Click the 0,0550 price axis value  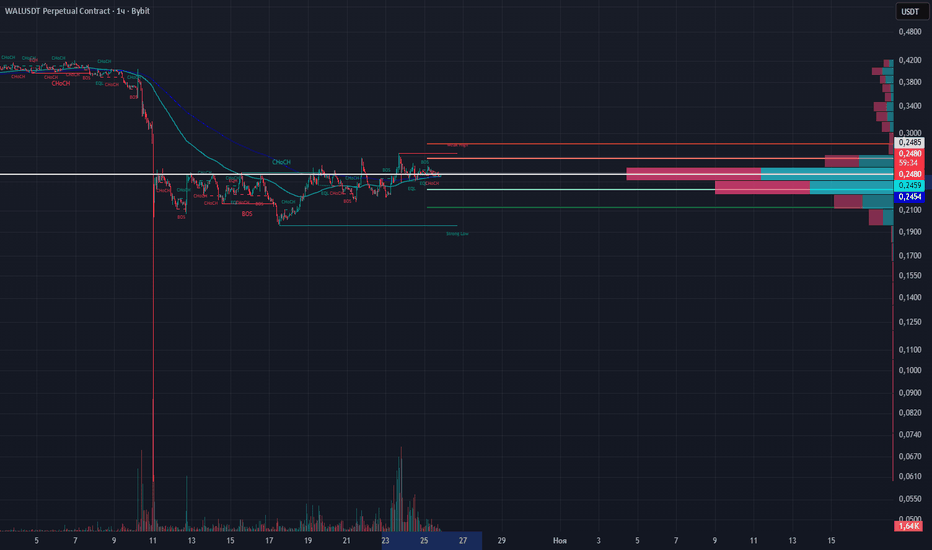910,499
